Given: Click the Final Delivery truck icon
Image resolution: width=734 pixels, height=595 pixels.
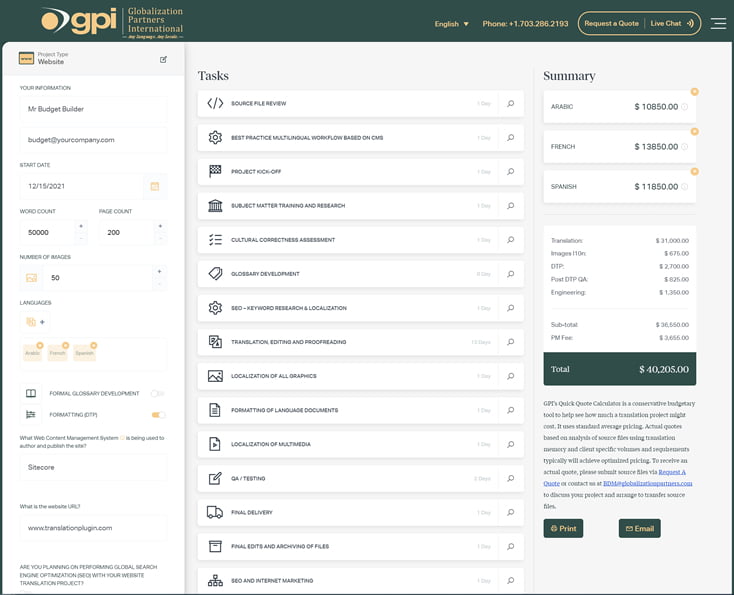Looking at the screenshot, I should click(215, 512).
